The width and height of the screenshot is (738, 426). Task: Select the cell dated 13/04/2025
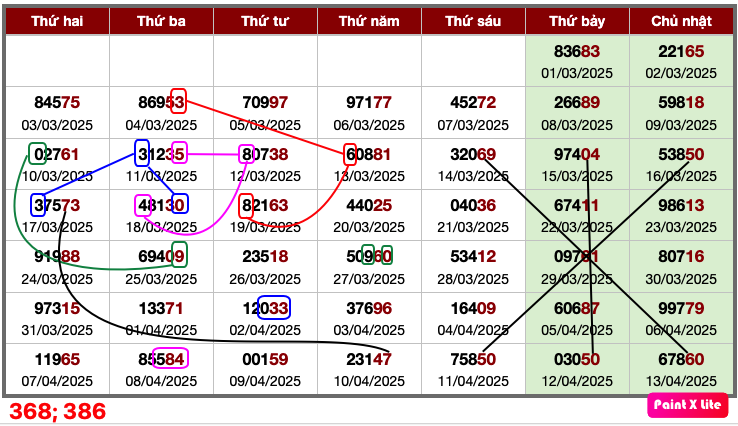(681, 369)
